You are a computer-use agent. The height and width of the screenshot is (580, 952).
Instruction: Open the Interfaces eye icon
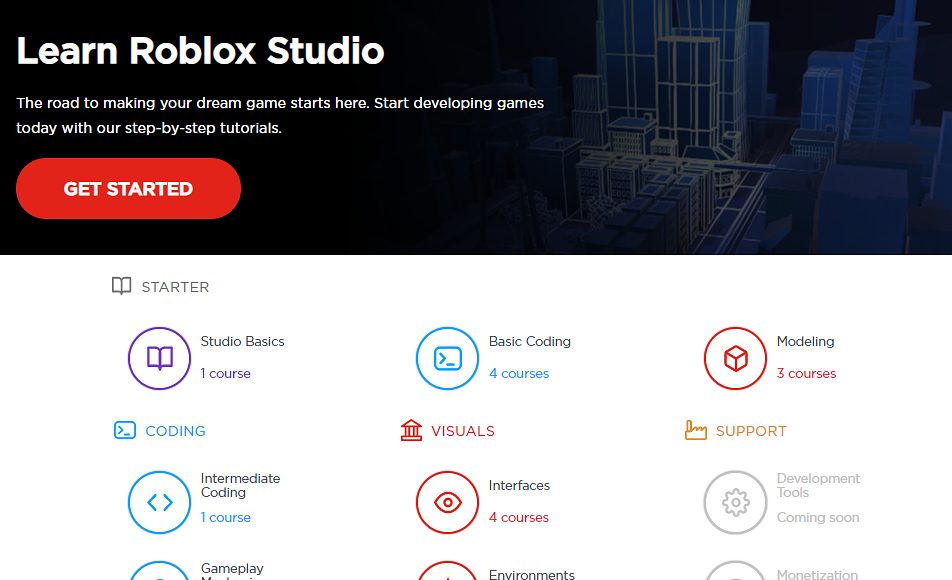point(447,502)
